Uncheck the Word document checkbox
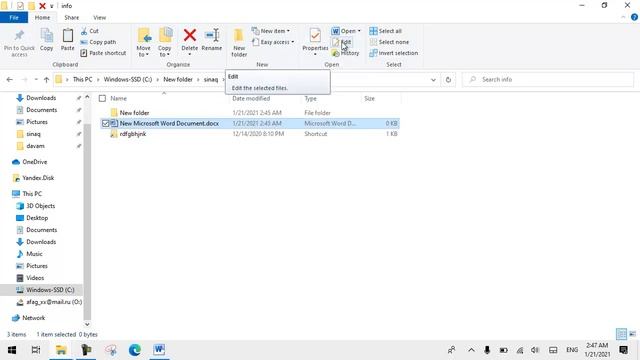640x360 pixels. tap(105, 123)
